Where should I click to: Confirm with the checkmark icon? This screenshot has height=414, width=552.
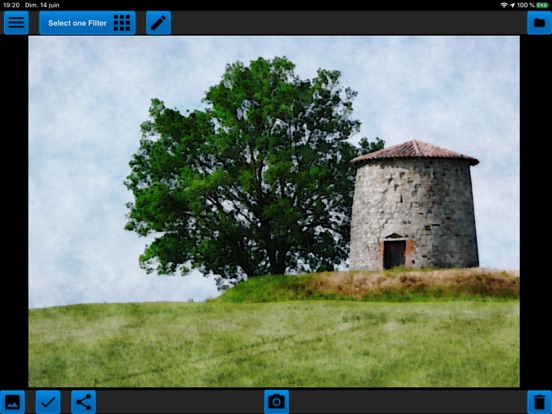click(x=48, y=402)
